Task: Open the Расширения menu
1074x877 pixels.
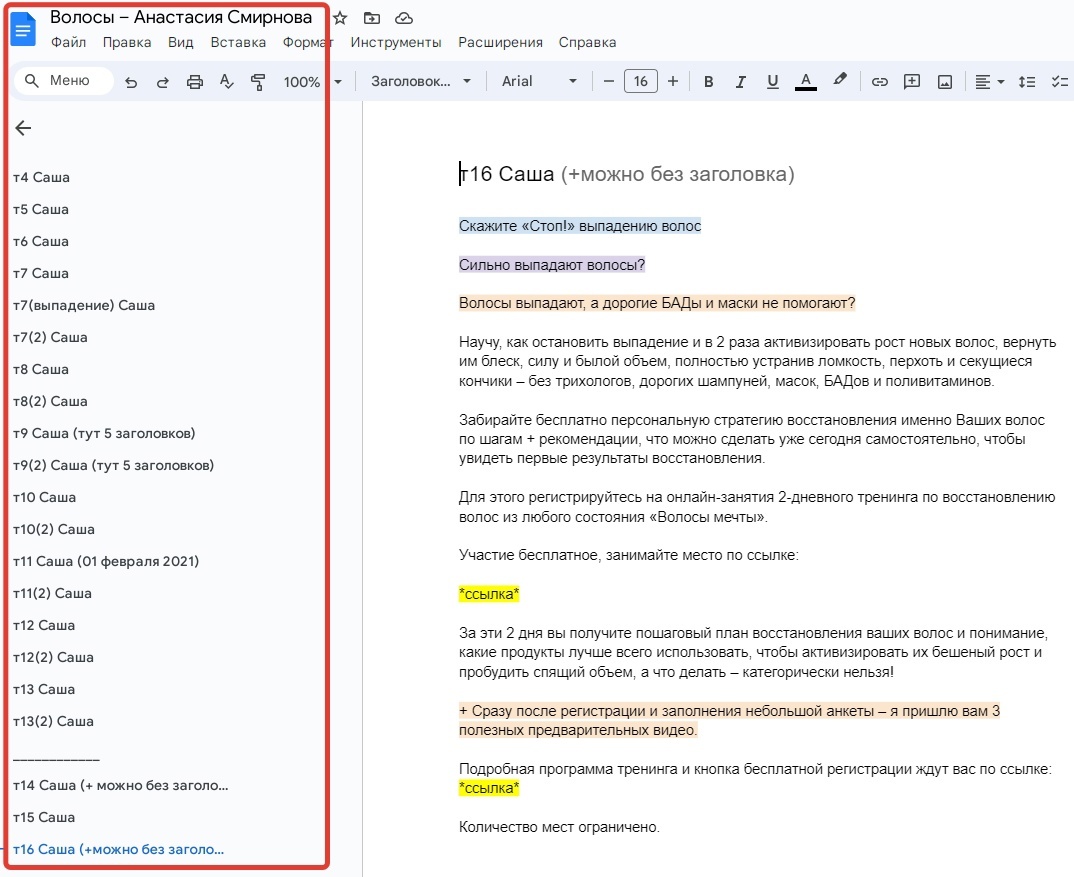Action: tap(500, 42)
